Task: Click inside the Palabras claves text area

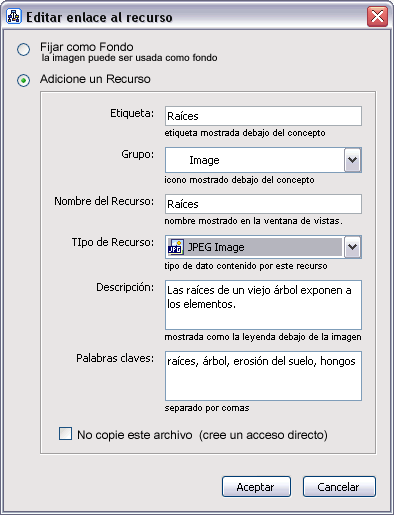Action: (263, 376)
